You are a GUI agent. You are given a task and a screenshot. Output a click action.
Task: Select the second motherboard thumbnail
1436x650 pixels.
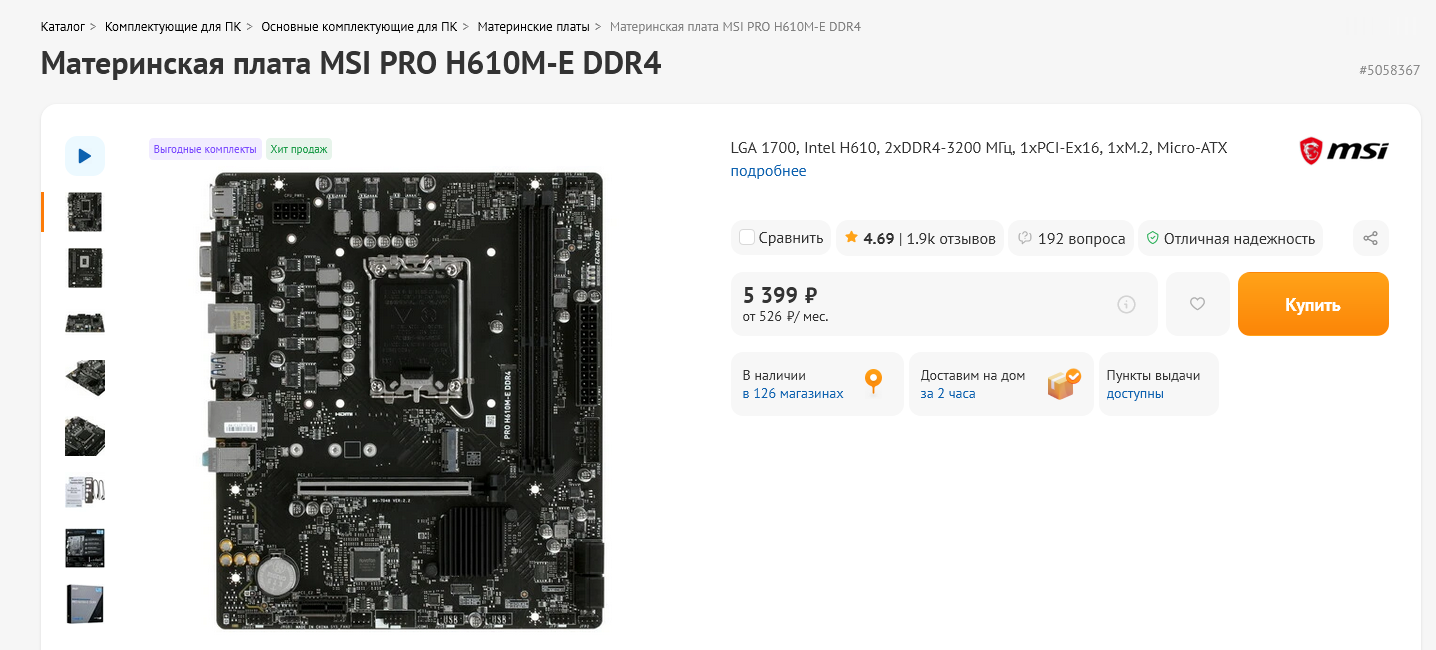click(85, 268)
